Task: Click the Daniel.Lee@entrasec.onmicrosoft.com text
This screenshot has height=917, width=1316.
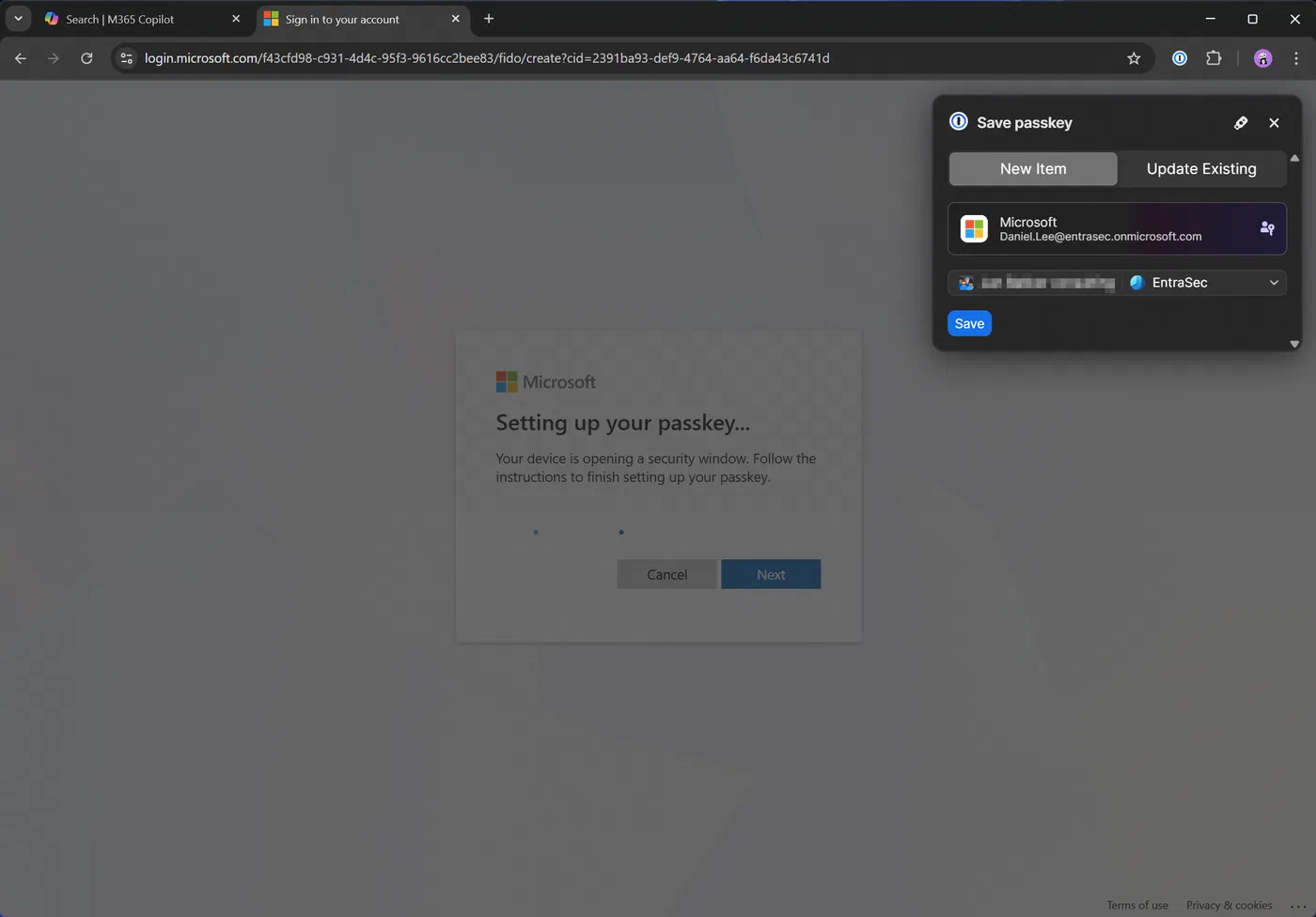Action: [x=1100, y=237]
